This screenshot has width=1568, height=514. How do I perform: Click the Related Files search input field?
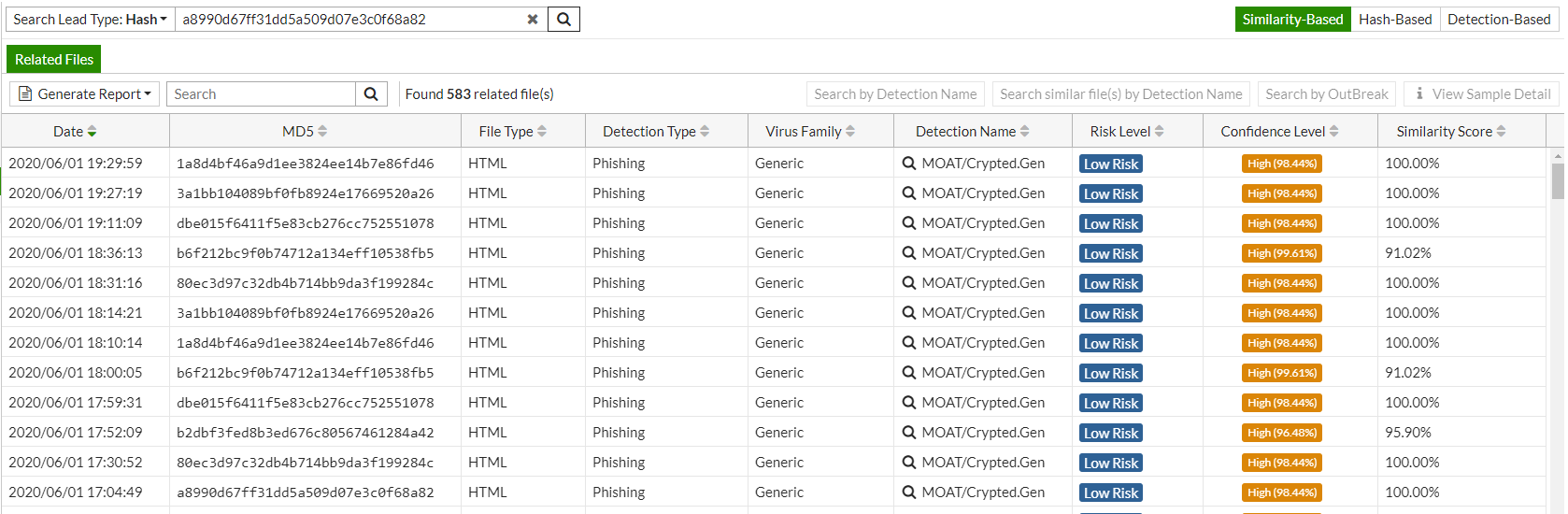[262, 94]
